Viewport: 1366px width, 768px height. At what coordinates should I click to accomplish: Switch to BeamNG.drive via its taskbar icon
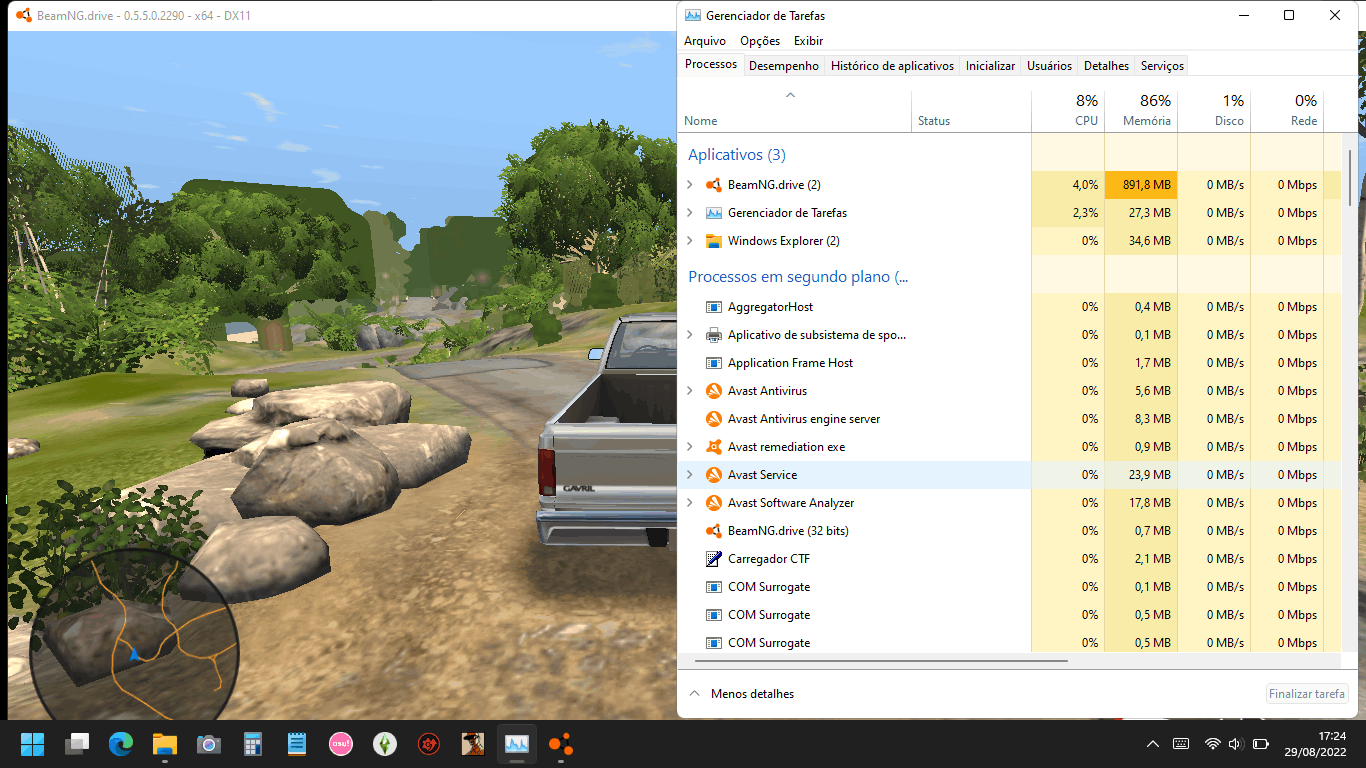click(x=561, y=744)
